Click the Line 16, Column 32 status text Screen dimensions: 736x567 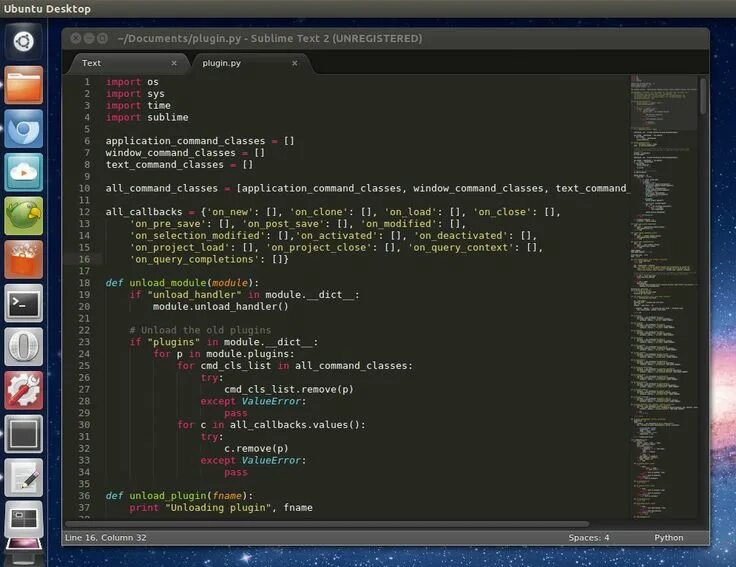tap(106, 537)
